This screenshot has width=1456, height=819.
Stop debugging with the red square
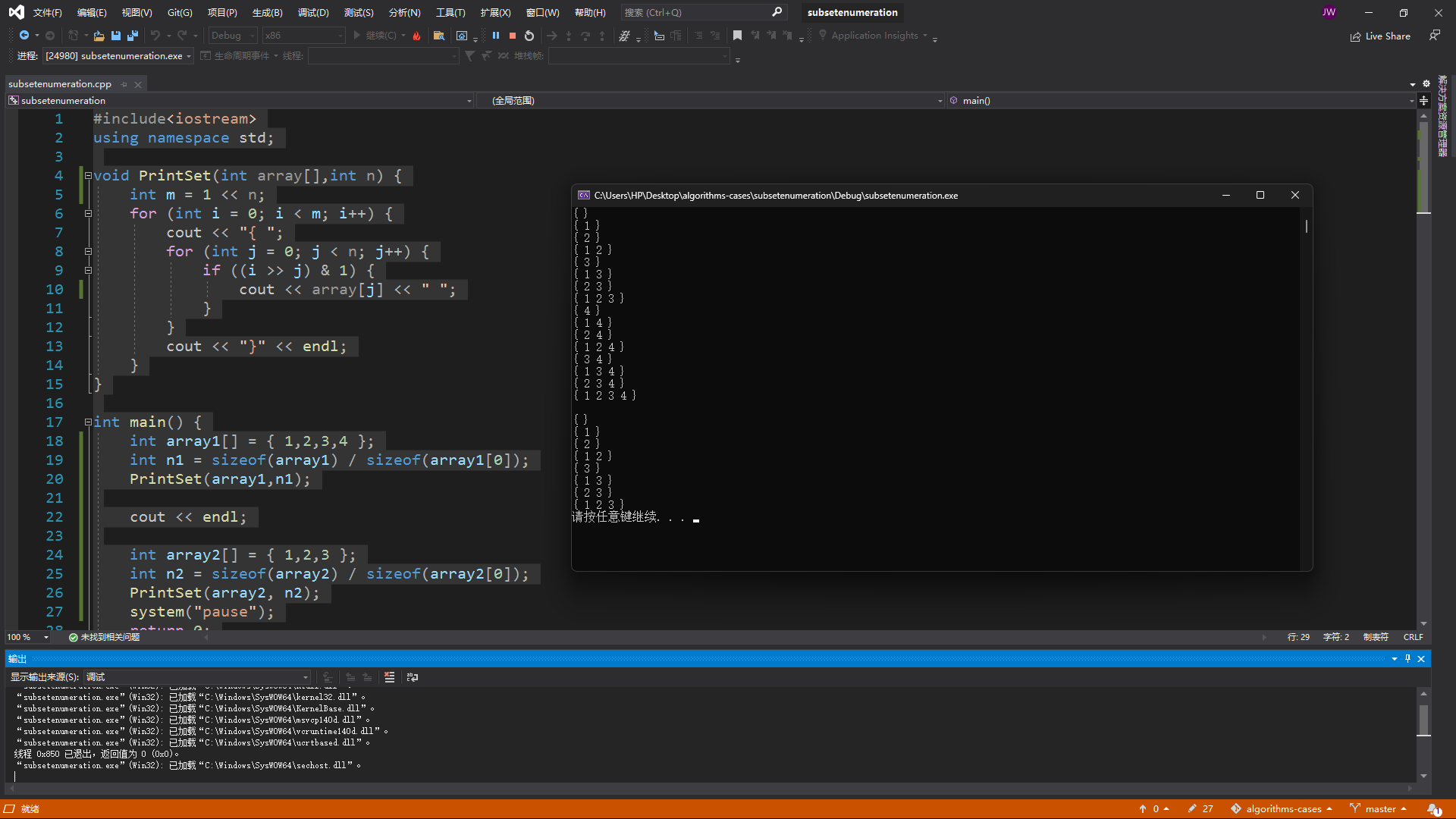pyautogui.click(x=513, y=36)
